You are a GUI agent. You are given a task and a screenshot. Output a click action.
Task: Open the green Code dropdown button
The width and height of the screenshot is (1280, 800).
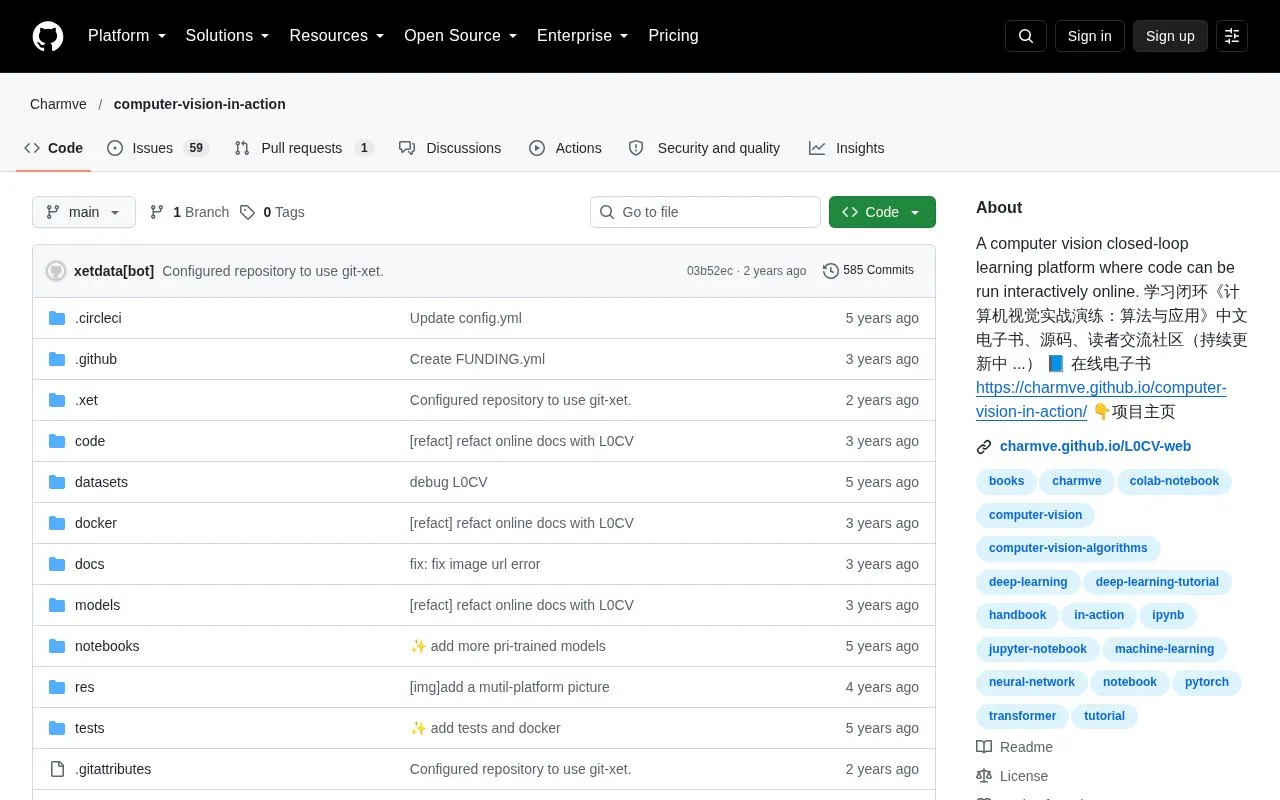tap(882, 212)
